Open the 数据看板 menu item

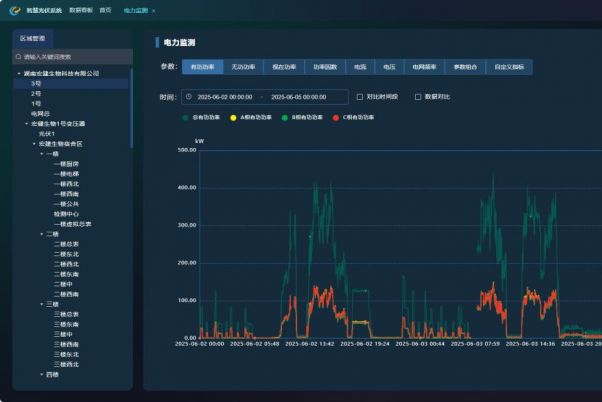coord(81,10)
